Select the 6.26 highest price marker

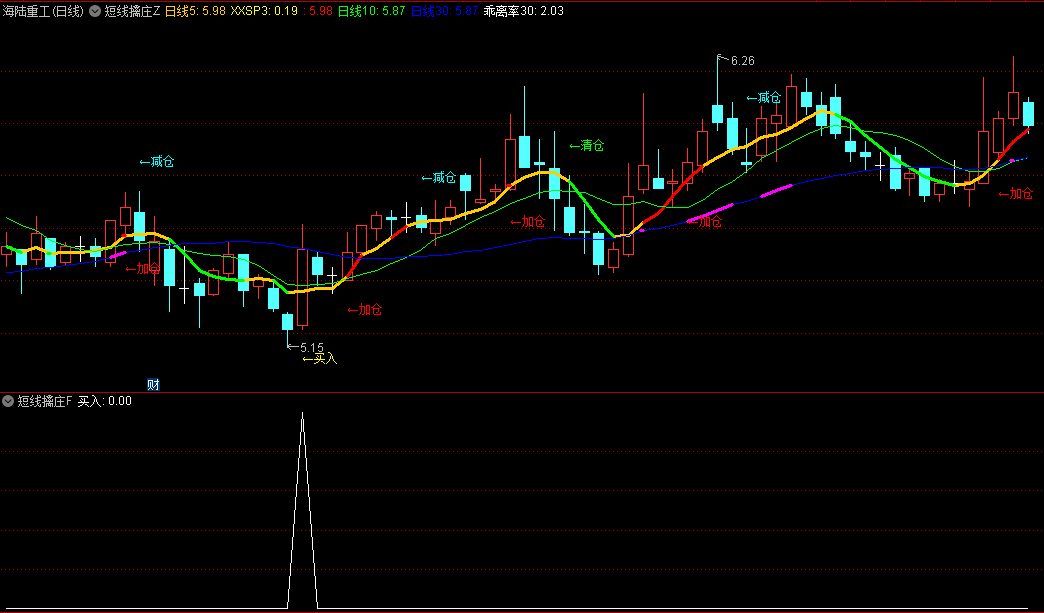point(742,61)
